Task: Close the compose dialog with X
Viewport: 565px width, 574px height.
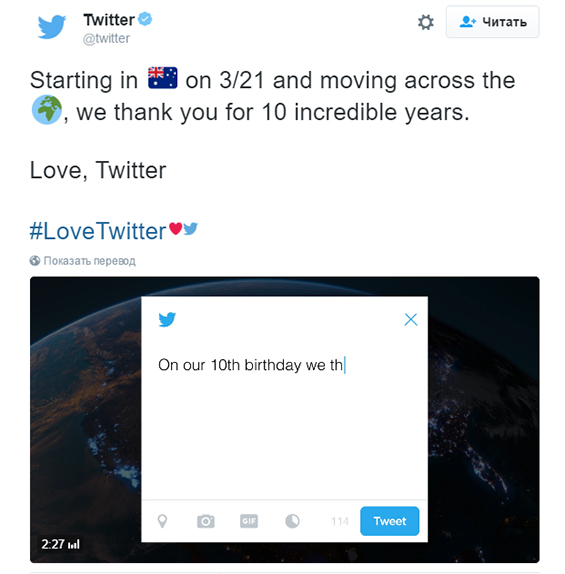Action: pos(411,320)
